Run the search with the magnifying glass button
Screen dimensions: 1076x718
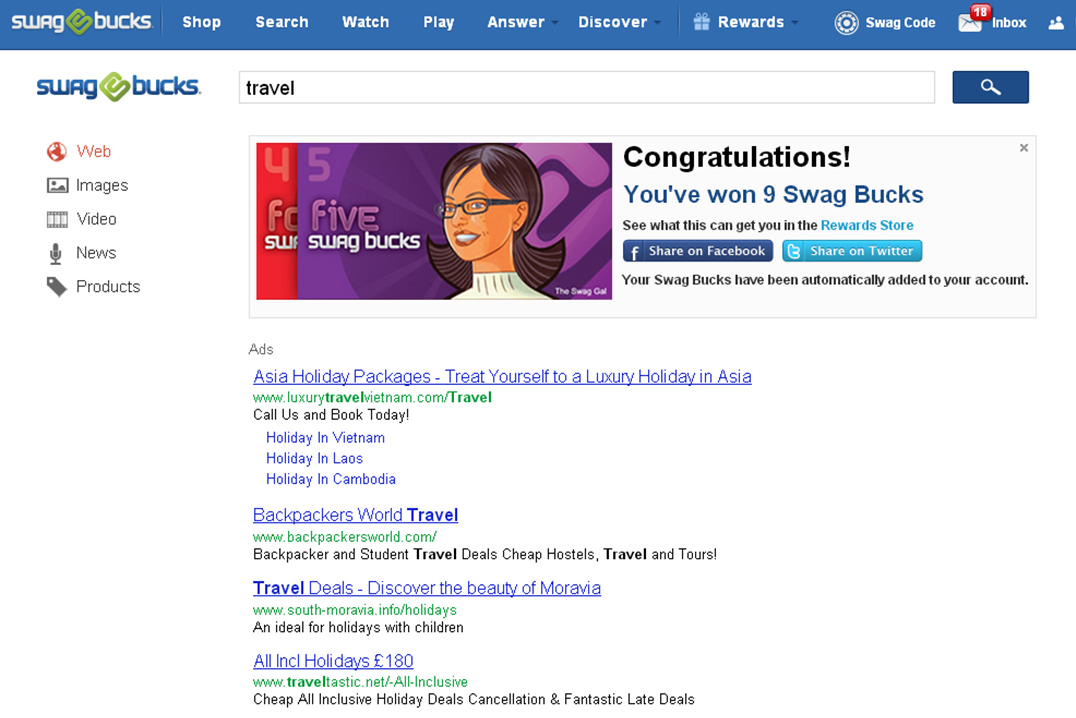click(990, 87)
